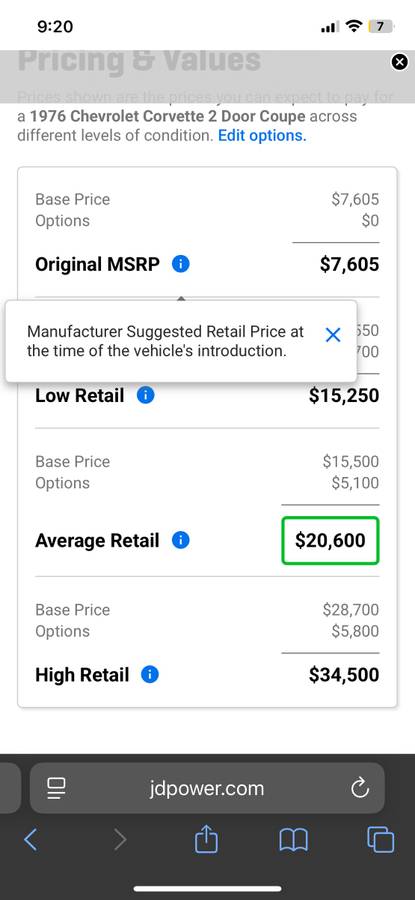Close the Pricing & Values overlay
Screen dimensions: 415x900
coord(400,62)
